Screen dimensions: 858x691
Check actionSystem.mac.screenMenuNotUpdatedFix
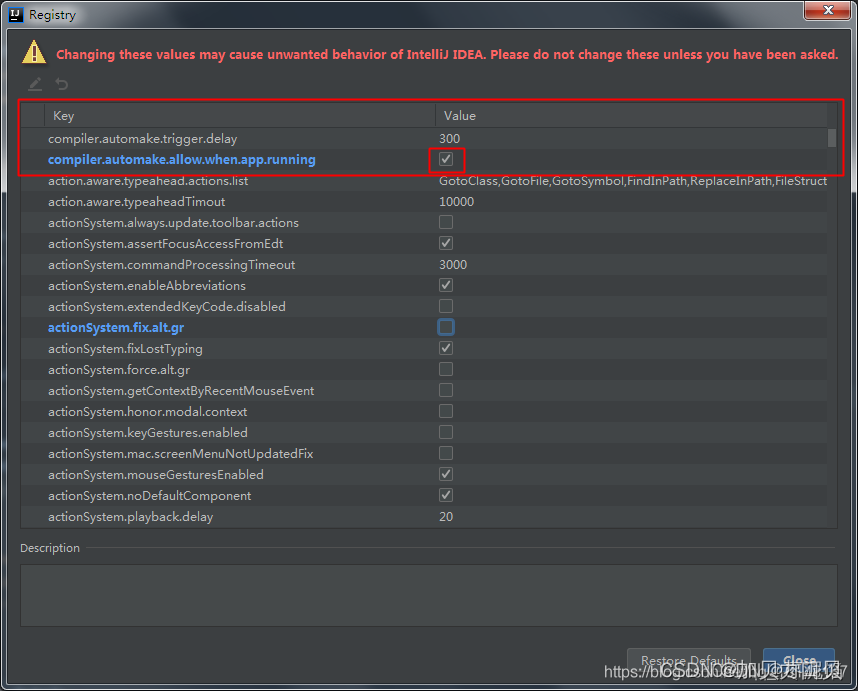click(446, 453)
